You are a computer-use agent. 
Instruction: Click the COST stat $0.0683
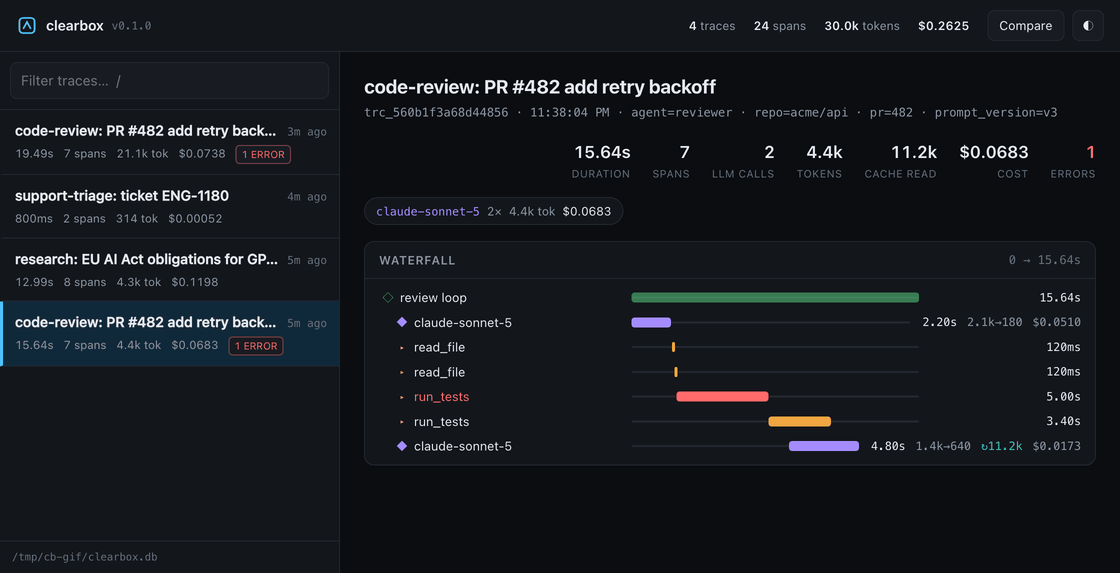[x=994, y=161]
